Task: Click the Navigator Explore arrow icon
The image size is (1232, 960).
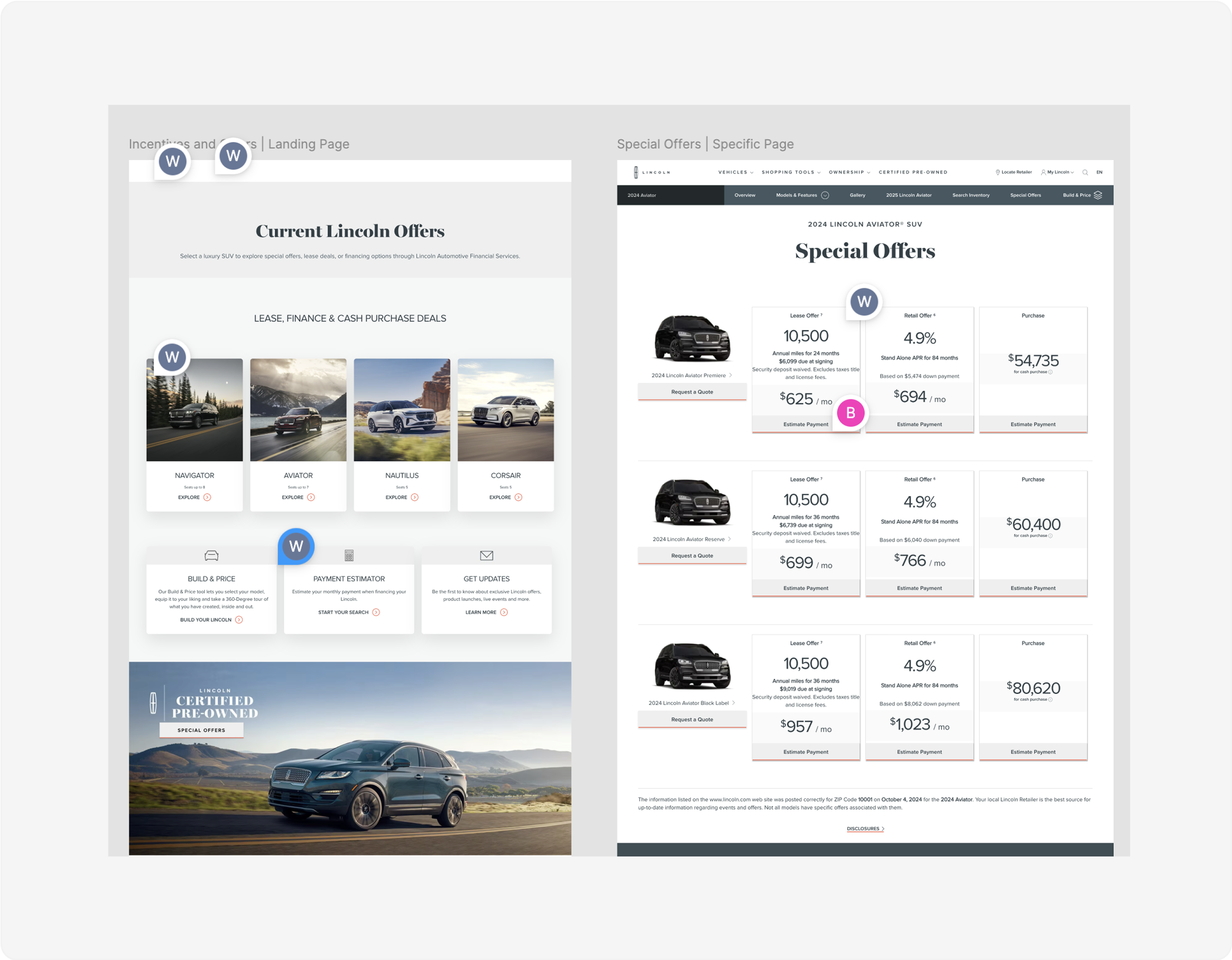Action: click(x=207, y=497)
